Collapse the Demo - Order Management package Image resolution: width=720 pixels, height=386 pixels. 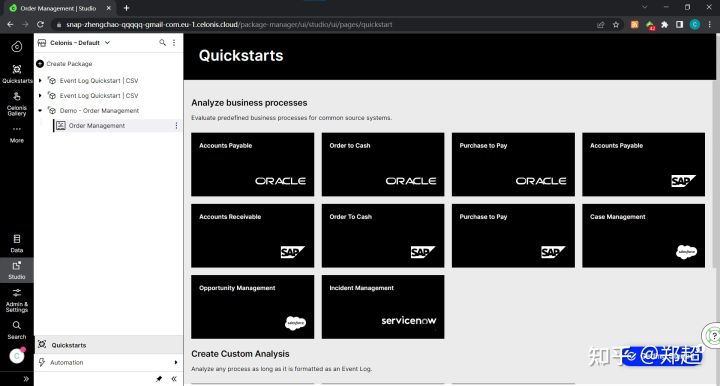point(40,111)
